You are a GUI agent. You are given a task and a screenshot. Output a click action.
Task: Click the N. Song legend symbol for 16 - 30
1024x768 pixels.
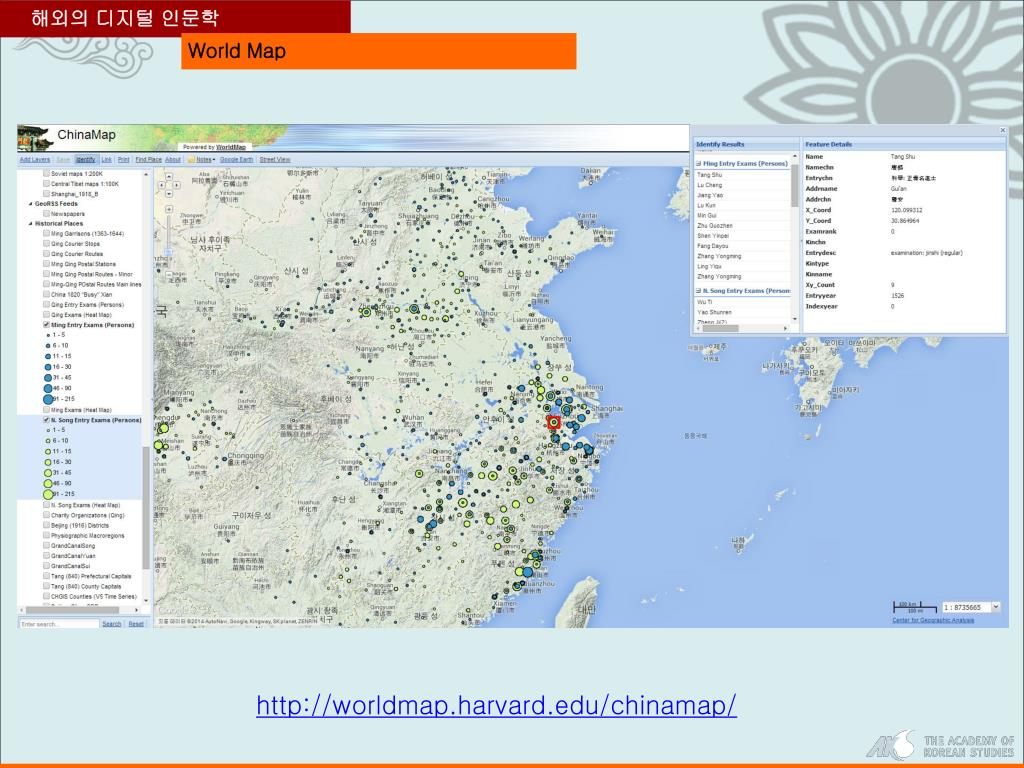pos(48,462)
